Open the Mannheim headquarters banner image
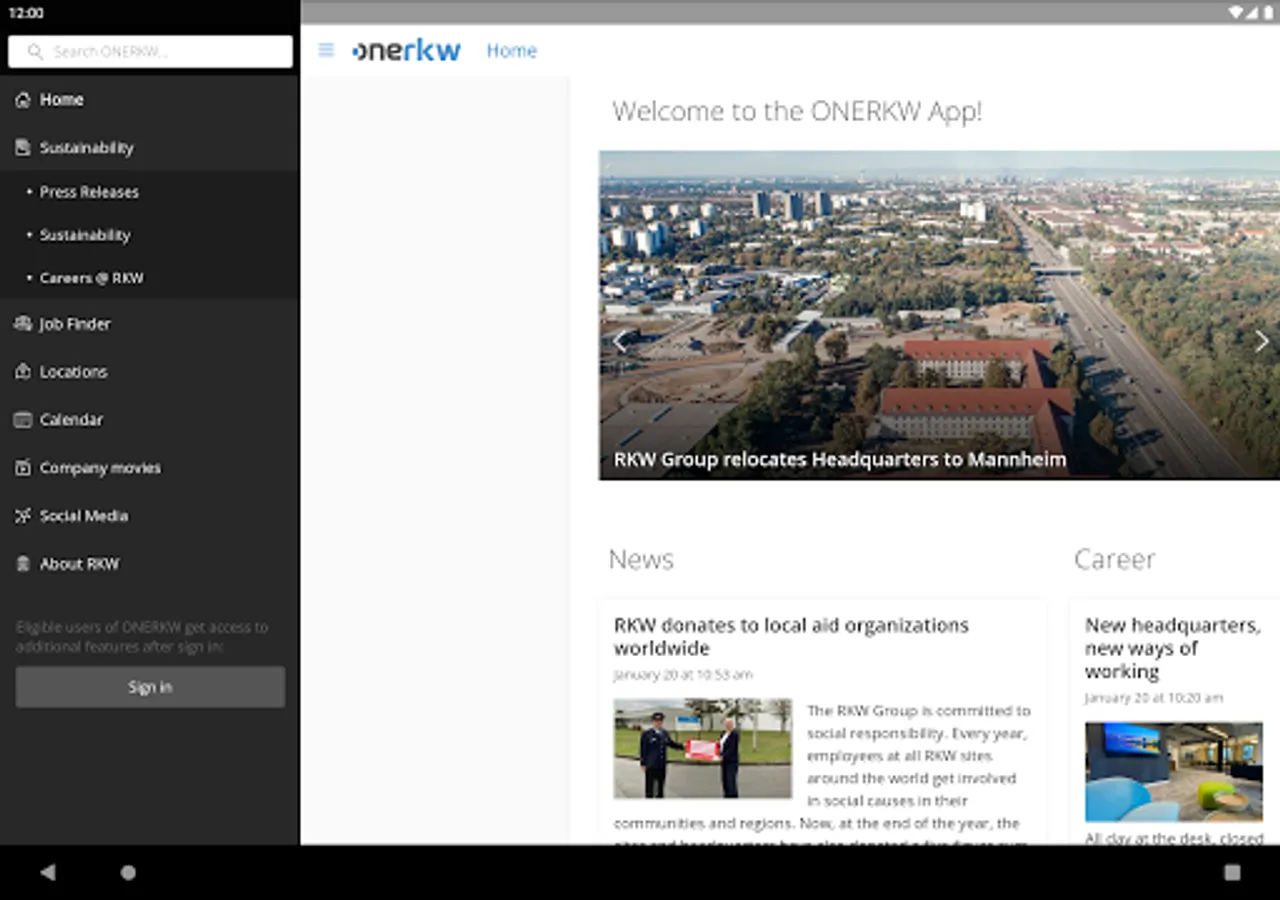 click(939, 315)
